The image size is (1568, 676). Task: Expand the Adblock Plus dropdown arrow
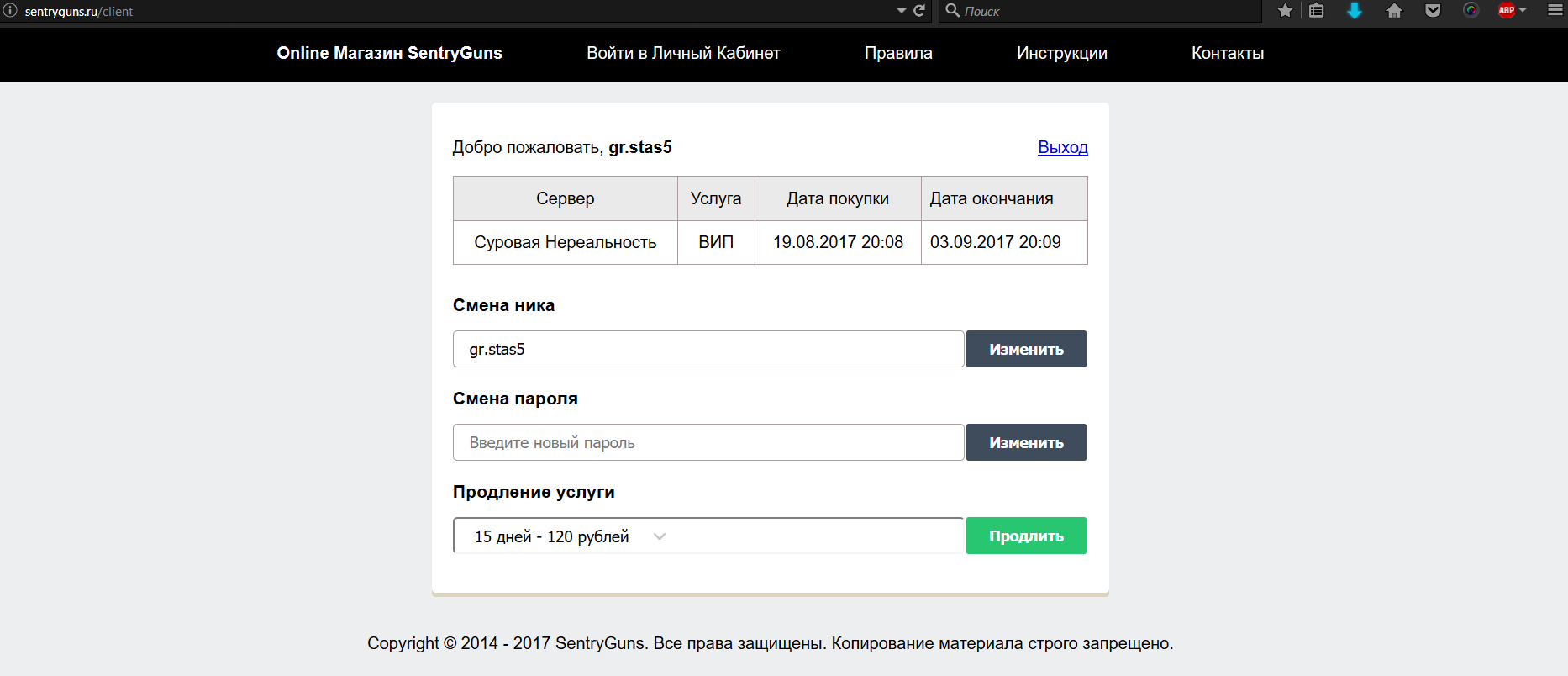point(1523,10)
